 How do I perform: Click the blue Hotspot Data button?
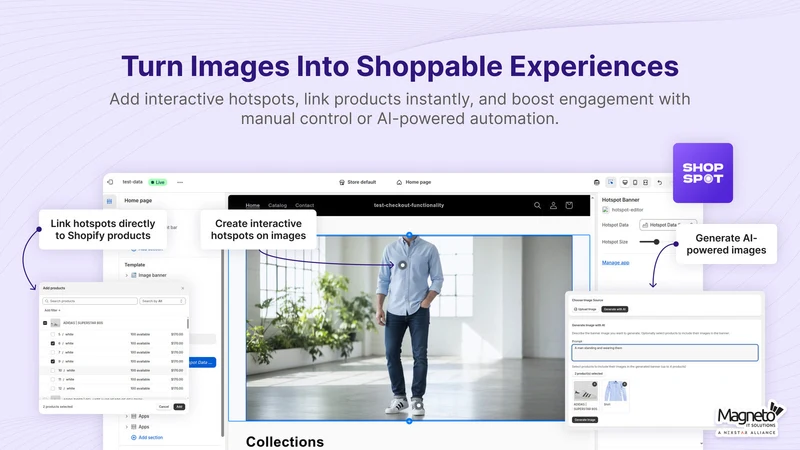(202, 362)
